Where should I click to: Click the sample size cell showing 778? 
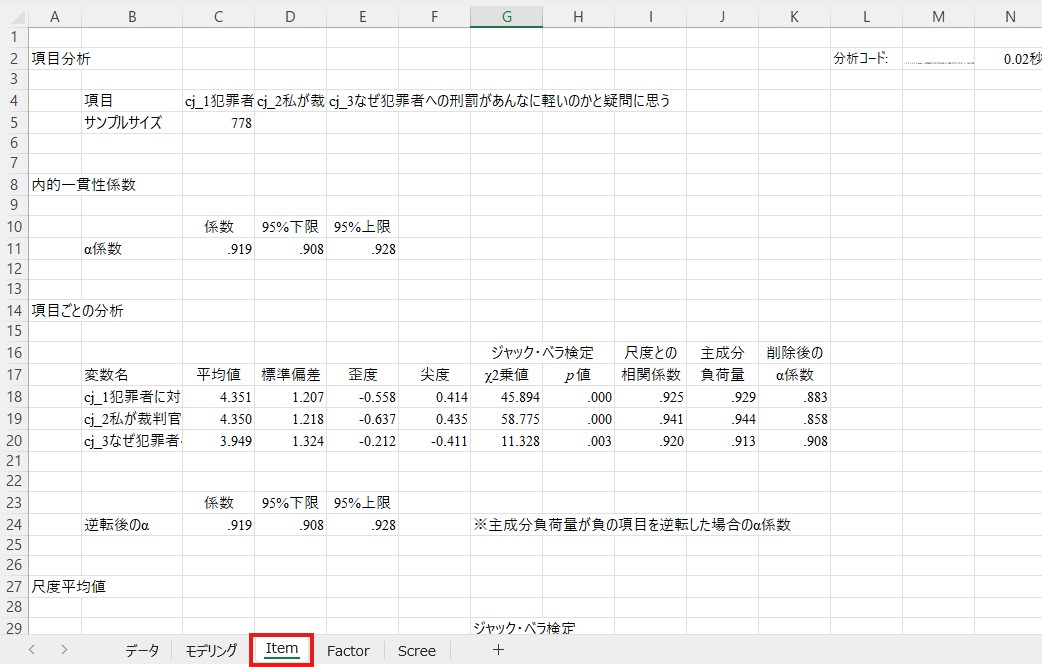(218, 123)
